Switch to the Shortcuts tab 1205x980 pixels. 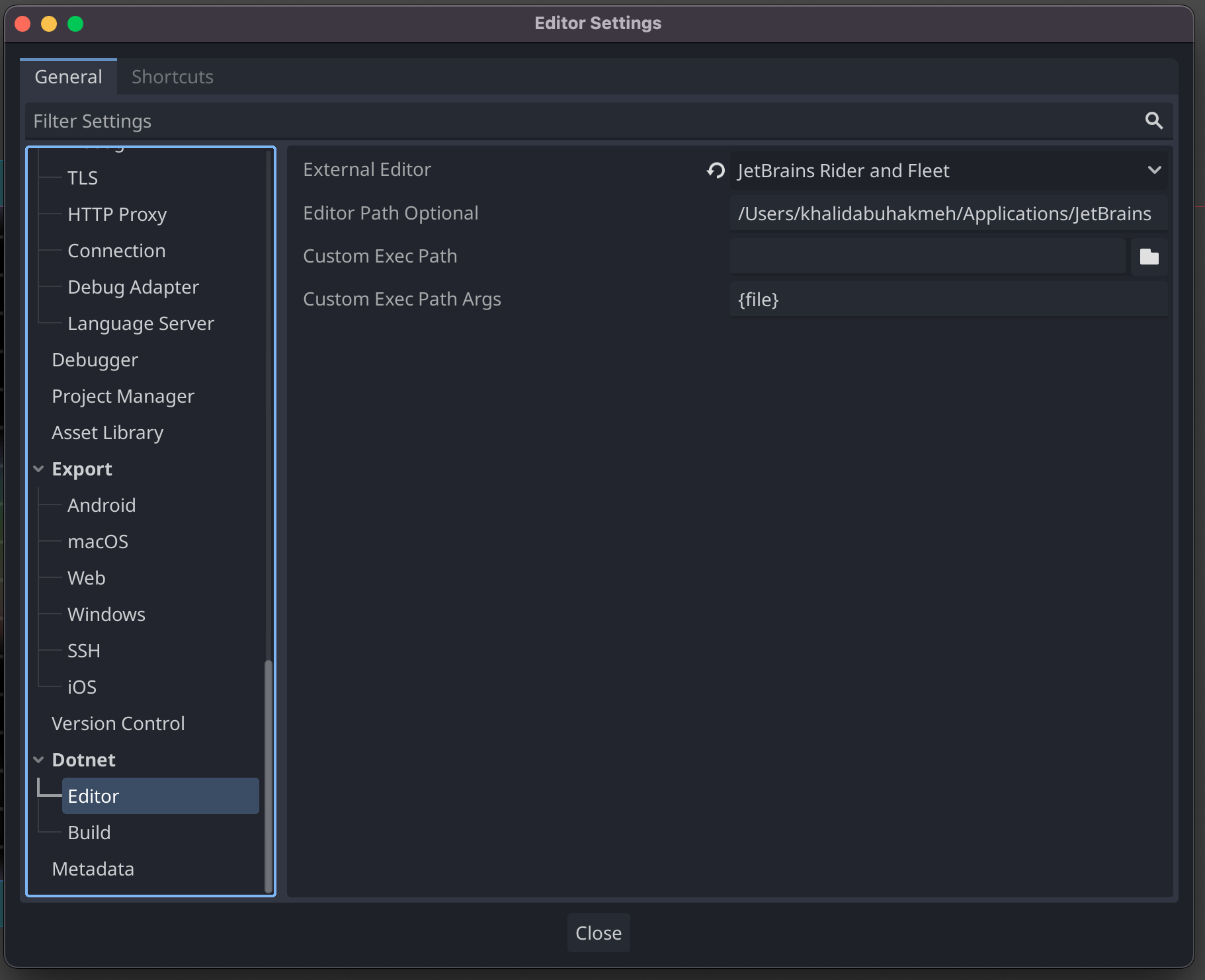[x=172, y=77]
